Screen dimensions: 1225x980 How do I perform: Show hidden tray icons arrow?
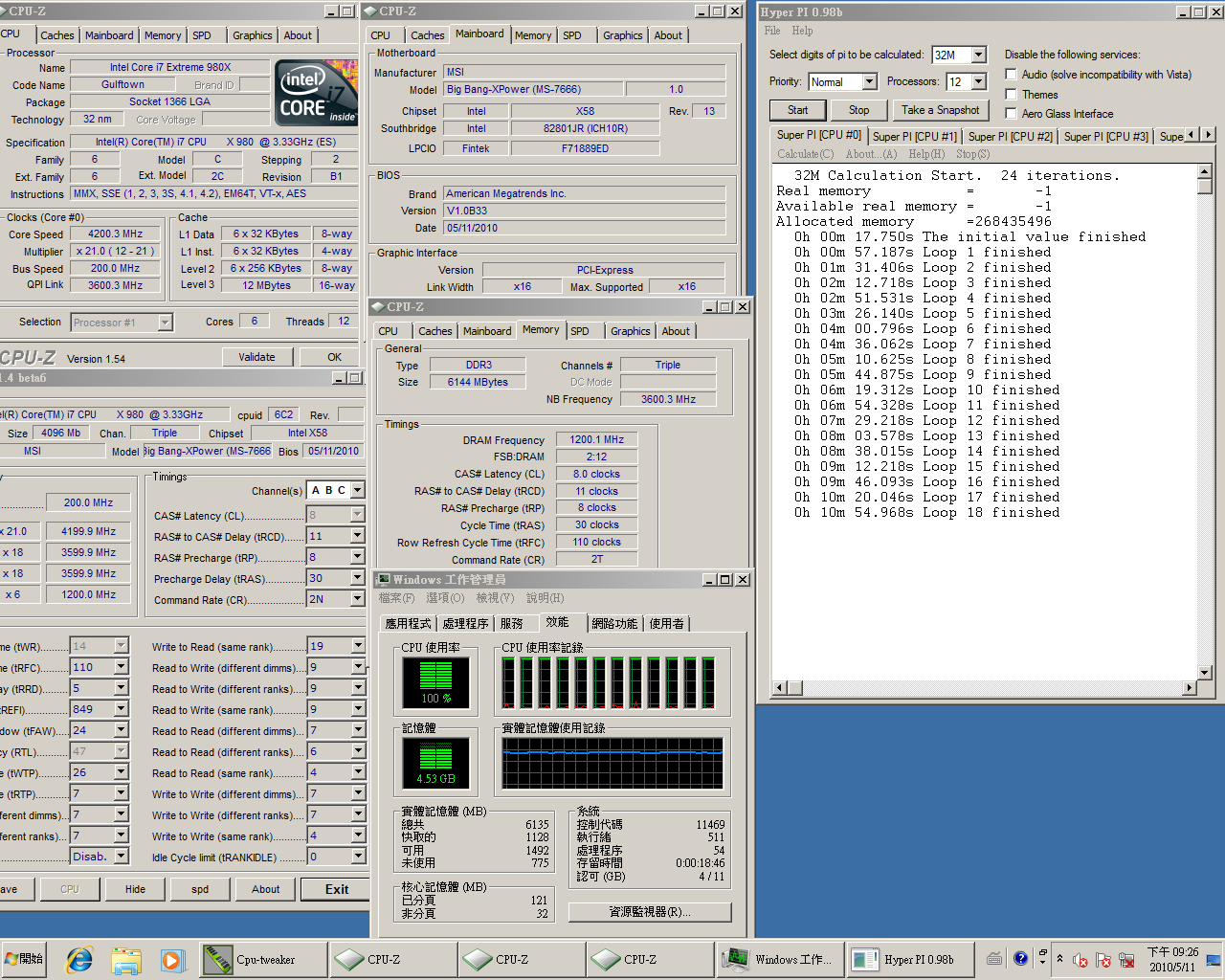click(x=1059, y=958)
